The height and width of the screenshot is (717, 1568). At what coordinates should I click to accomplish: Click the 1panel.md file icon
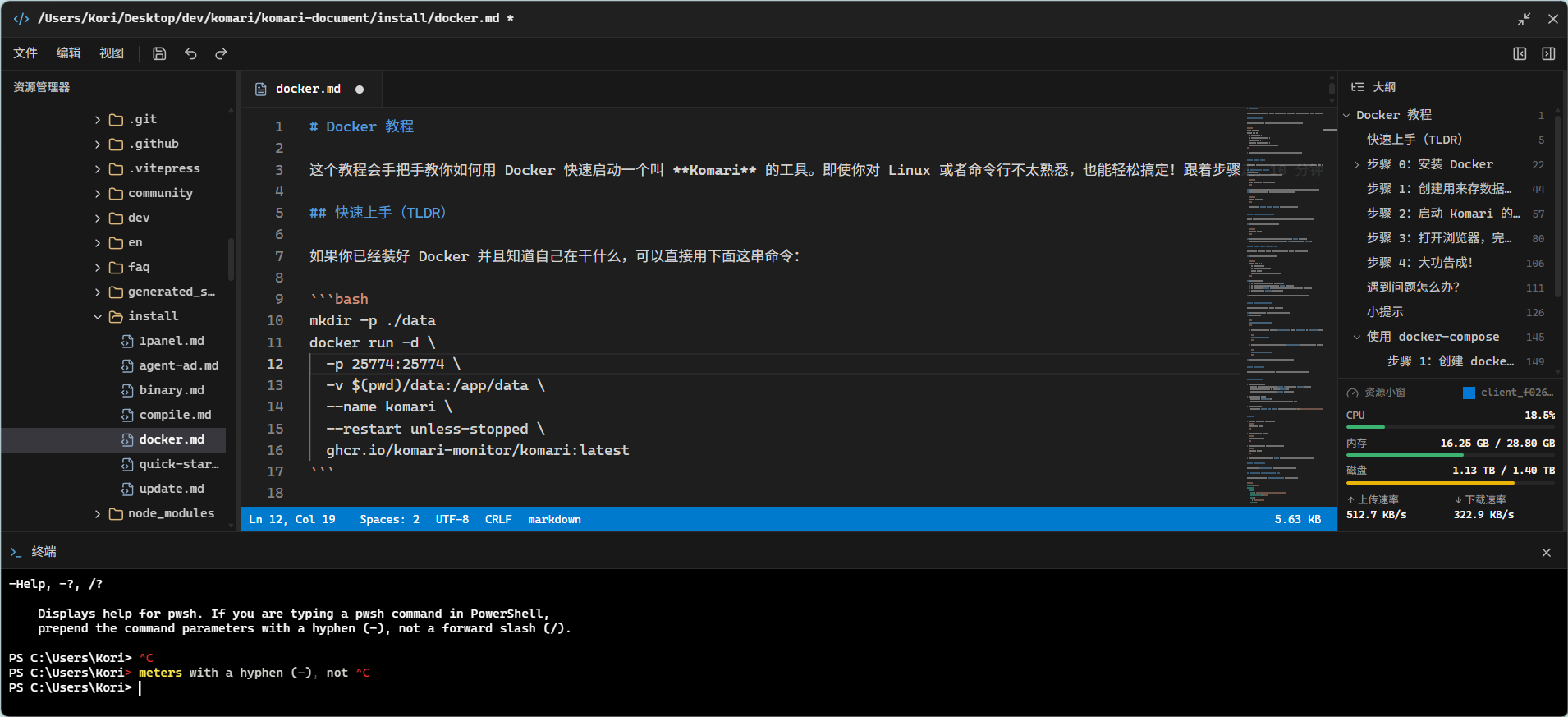pyautogui.click(x=127, y=341)
